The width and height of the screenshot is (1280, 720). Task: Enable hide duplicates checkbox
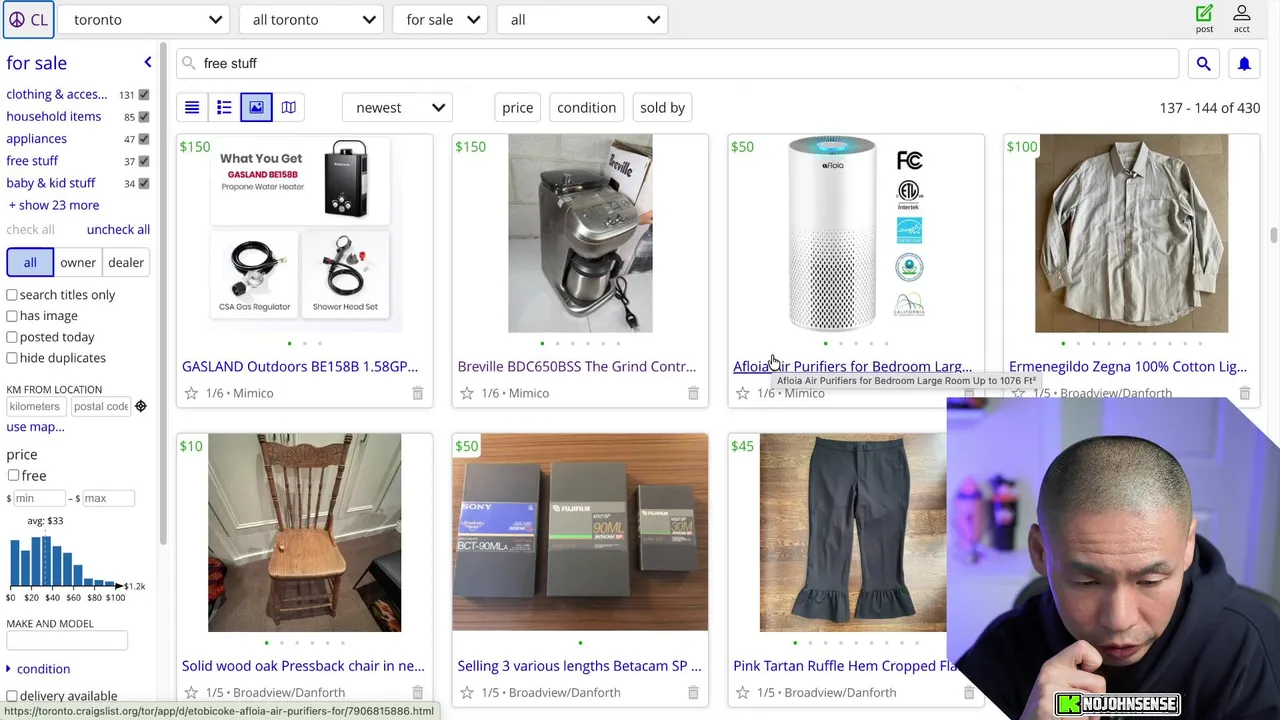pos(12,358)
